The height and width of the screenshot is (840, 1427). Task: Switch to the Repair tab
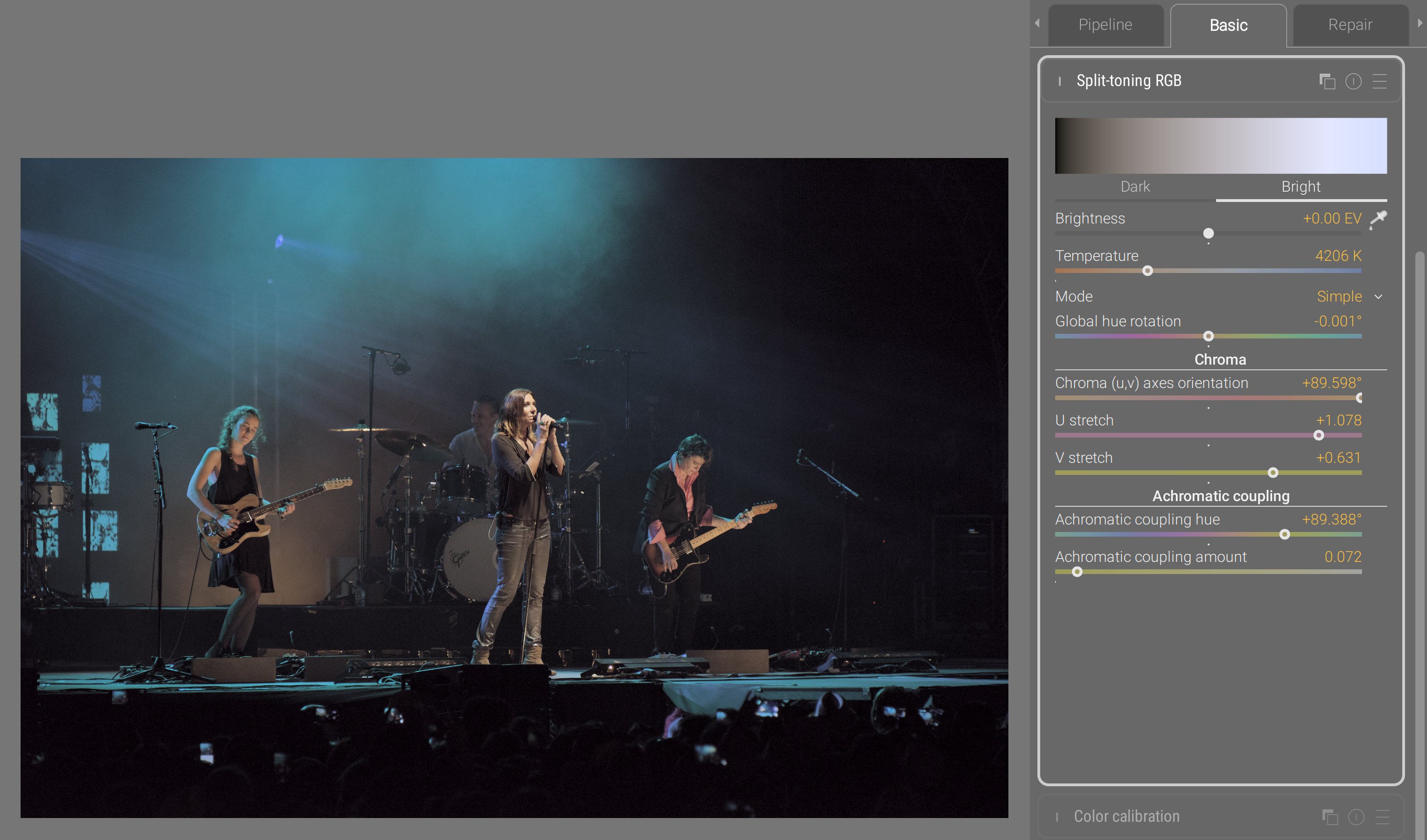[x=1350, y=25]
